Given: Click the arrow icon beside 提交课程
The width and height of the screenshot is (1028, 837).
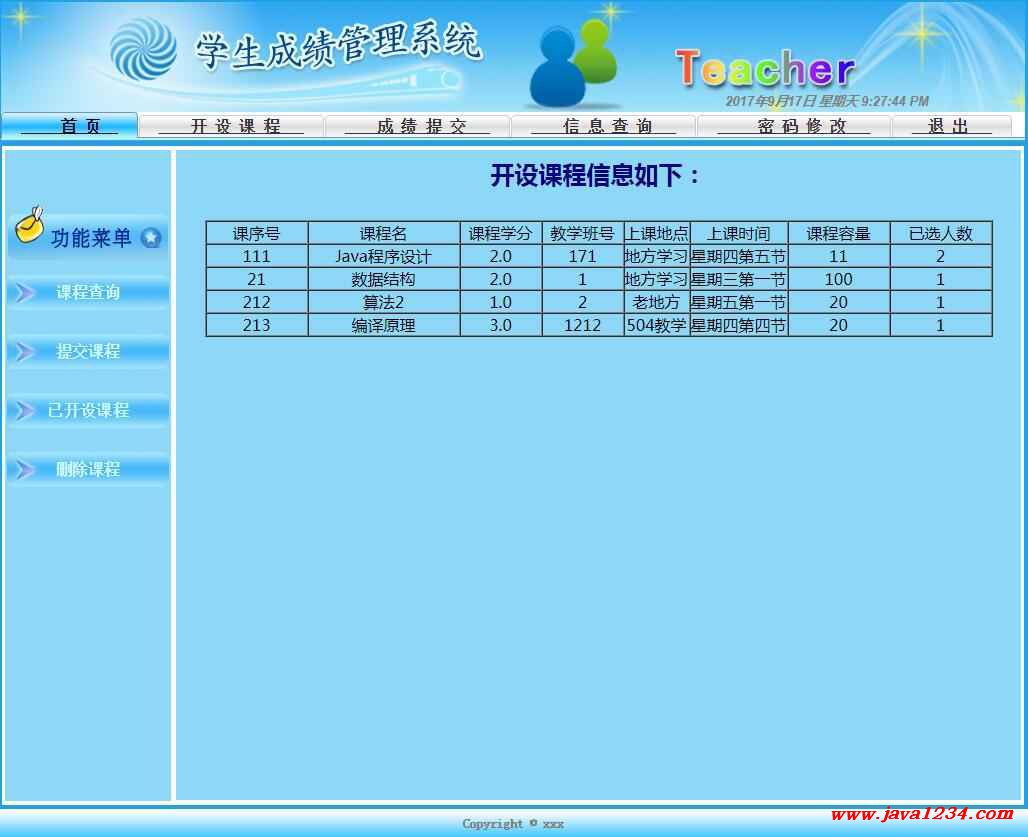Looking at the screenshot, I should pos(24,352).
